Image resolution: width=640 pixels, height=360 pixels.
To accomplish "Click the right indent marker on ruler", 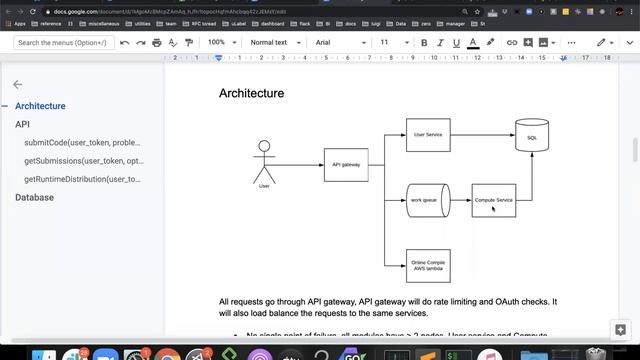I will tap(564, 58).
